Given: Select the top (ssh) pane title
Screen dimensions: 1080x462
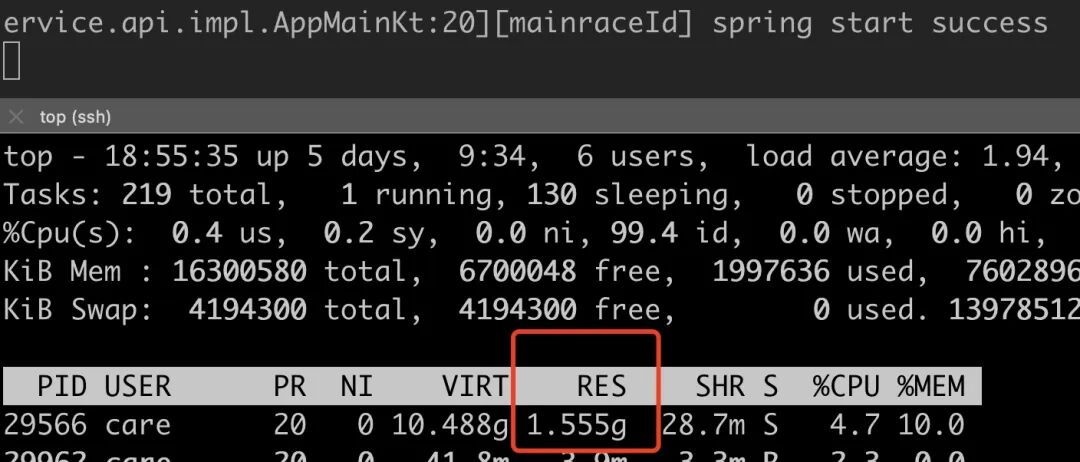Looking at the screenshot, I should [75, 117].
